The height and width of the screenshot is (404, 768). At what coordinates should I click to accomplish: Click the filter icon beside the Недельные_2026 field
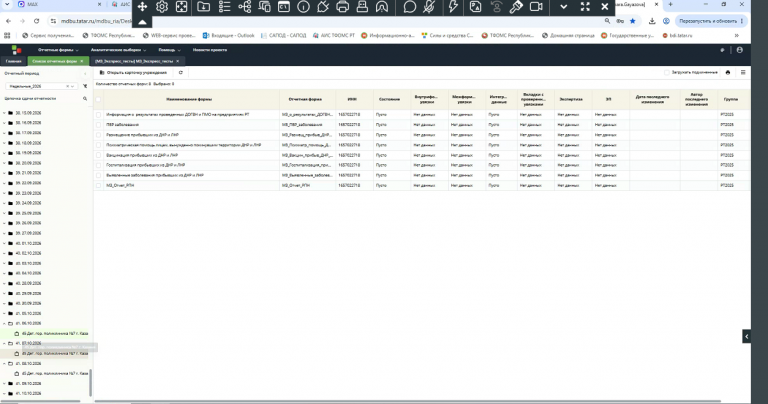tap(85, 86)
